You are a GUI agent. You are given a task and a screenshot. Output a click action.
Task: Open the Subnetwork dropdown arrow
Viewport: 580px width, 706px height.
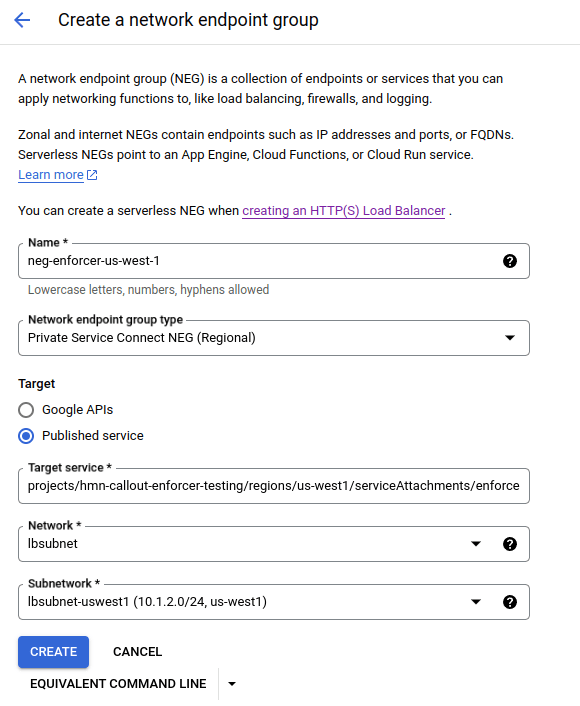click(476, 602)
